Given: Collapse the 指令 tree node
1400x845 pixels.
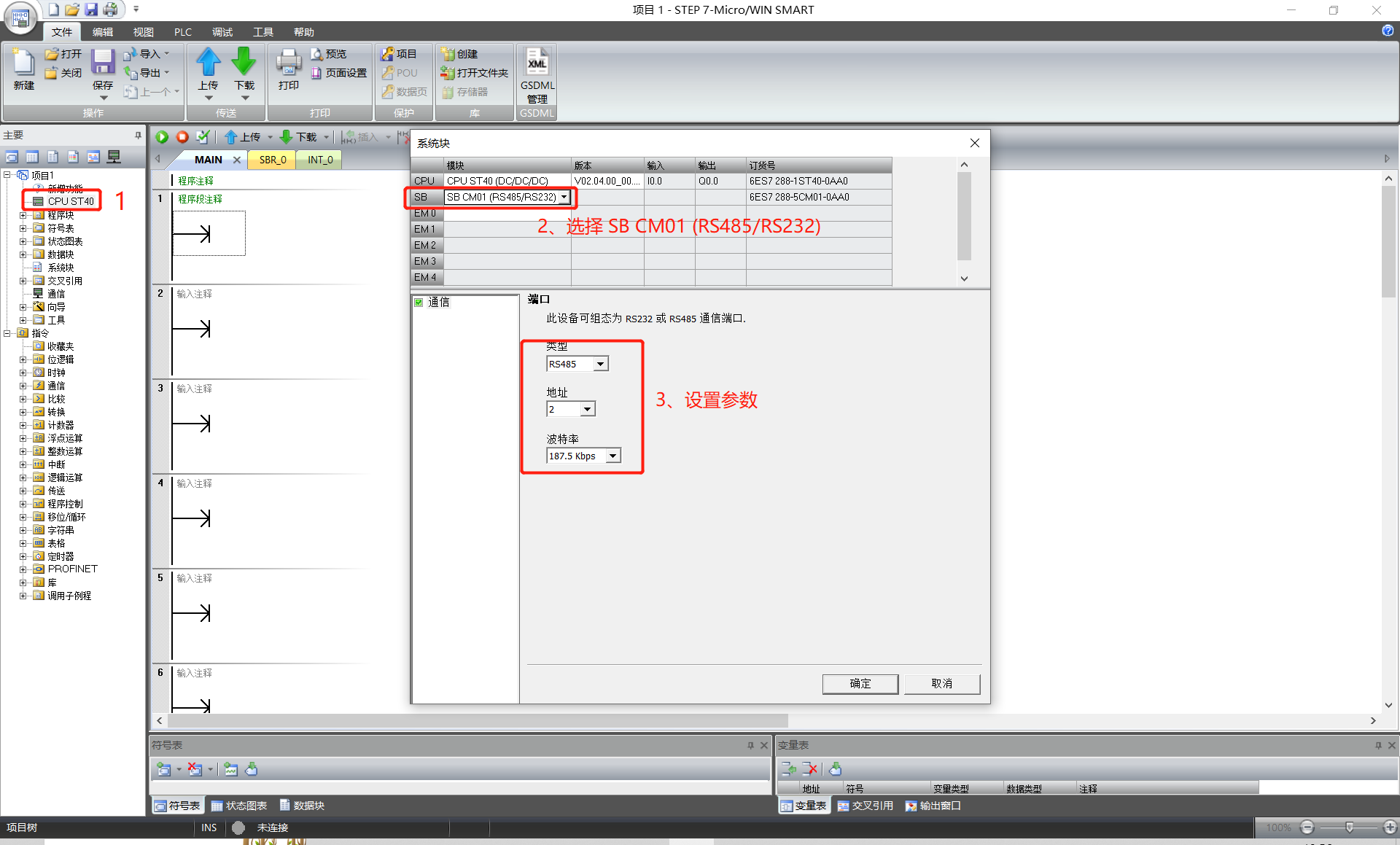Looking at the screenshot, I should click(x=7, y=333).
